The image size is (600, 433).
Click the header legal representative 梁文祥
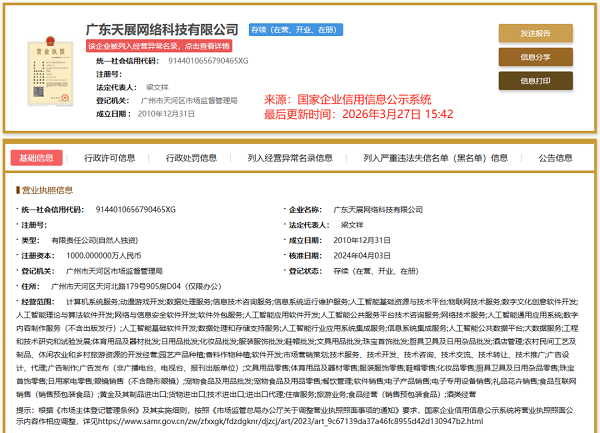(x=157, y=87)
